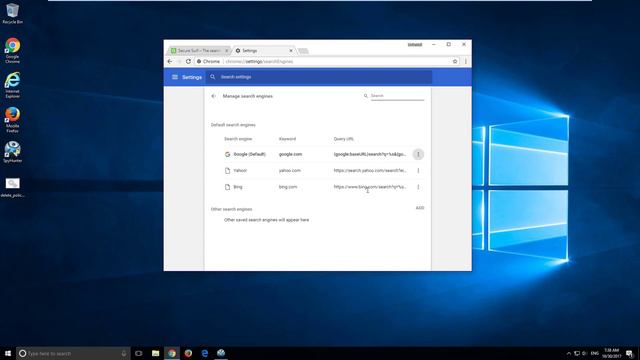Viewport: 640px width, 360px height.
Task: Bookmark this page with the star icon
Action: tap(455, 61)
